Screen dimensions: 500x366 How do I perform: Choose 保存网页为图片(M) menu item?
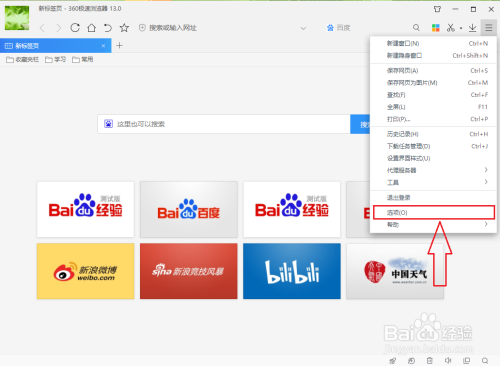[433, 83]
